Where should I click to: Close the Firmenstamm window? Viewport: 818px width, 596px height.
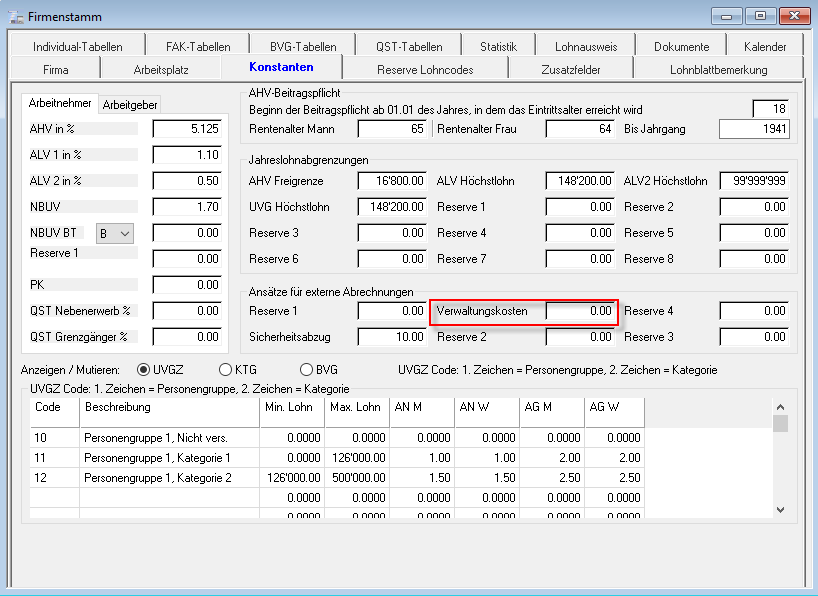795,16
